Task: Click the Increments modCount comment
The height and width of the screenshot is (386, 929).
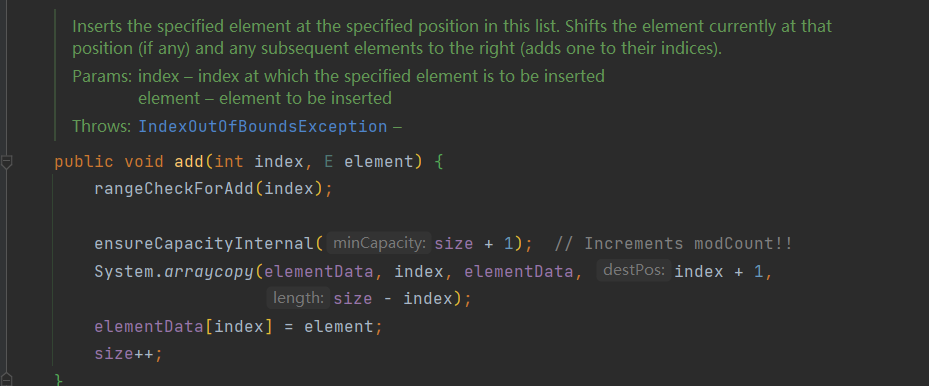Action: 674,243
